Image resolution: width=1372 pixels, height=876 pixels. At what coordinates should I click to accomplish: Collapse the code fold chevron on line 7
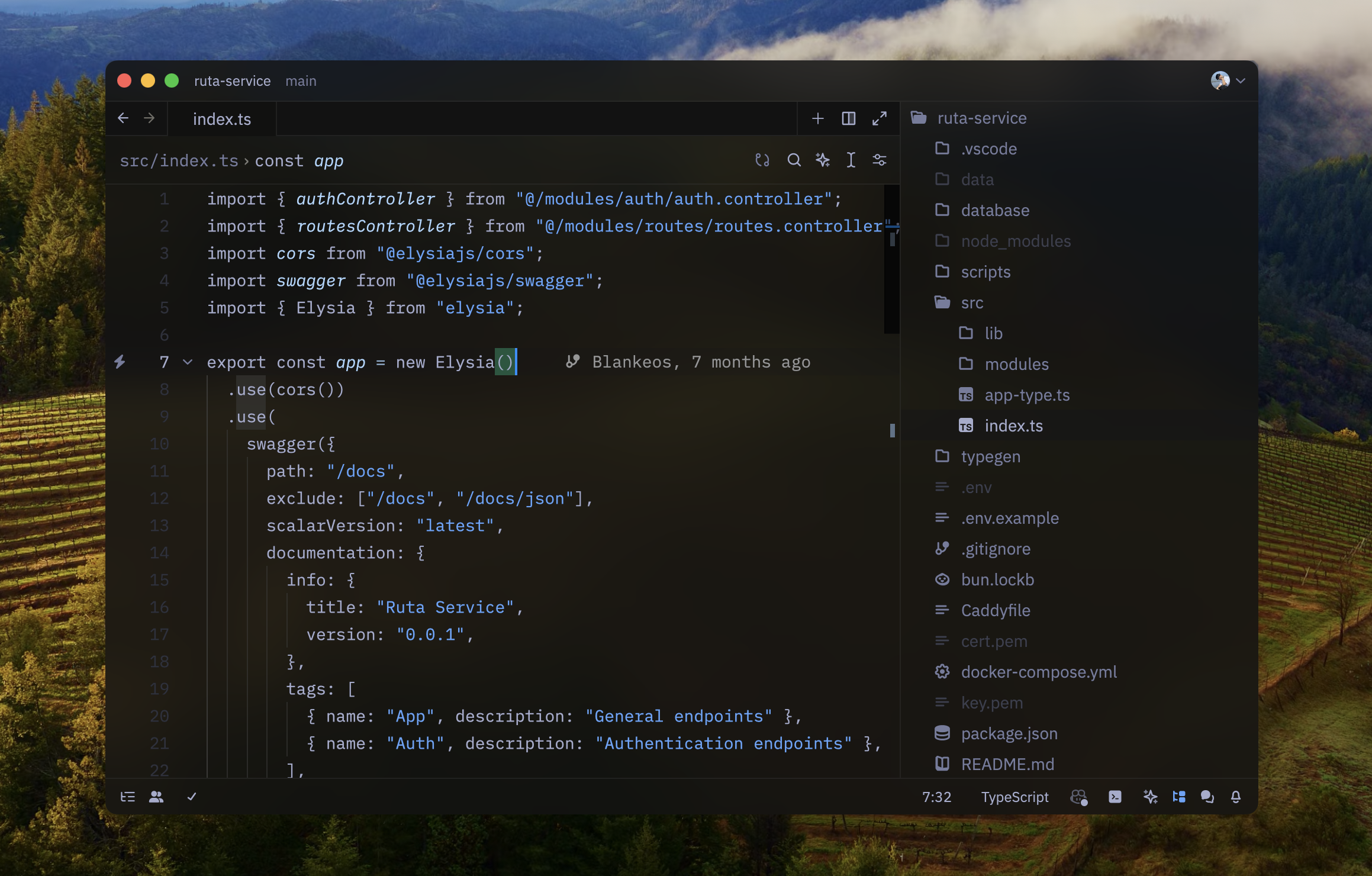click(188, 362)
